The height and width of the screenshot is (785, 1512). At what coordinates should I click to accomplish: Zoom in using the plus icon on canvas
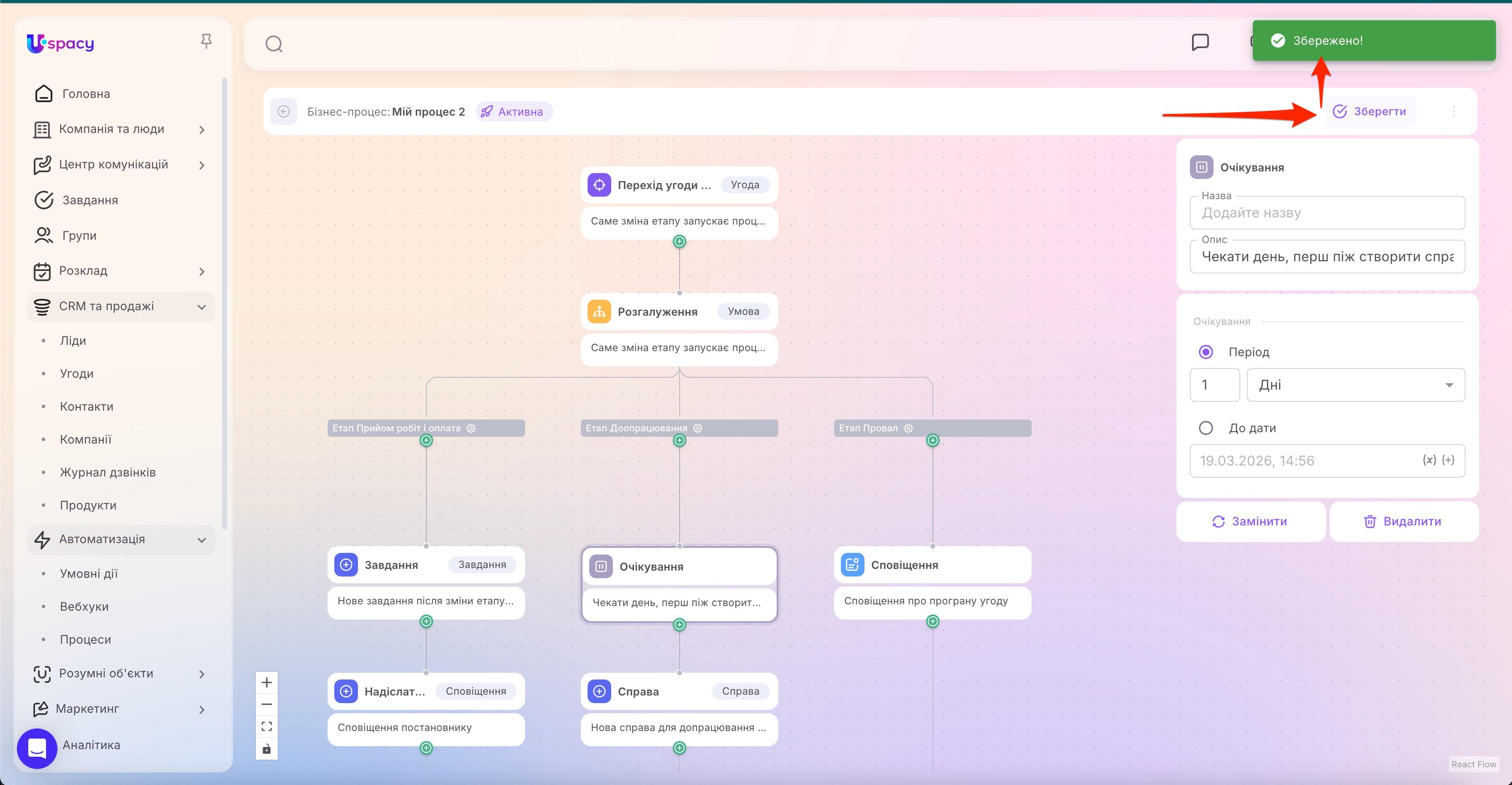266,682
